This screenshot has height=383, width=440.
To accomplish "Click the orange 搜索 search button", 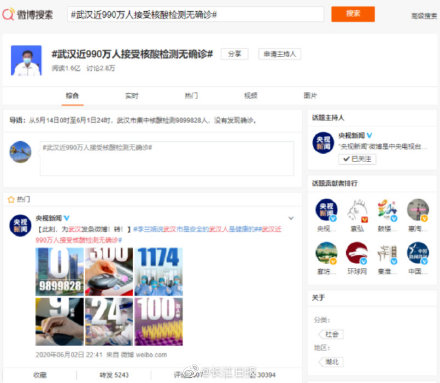I will (353, 14).
